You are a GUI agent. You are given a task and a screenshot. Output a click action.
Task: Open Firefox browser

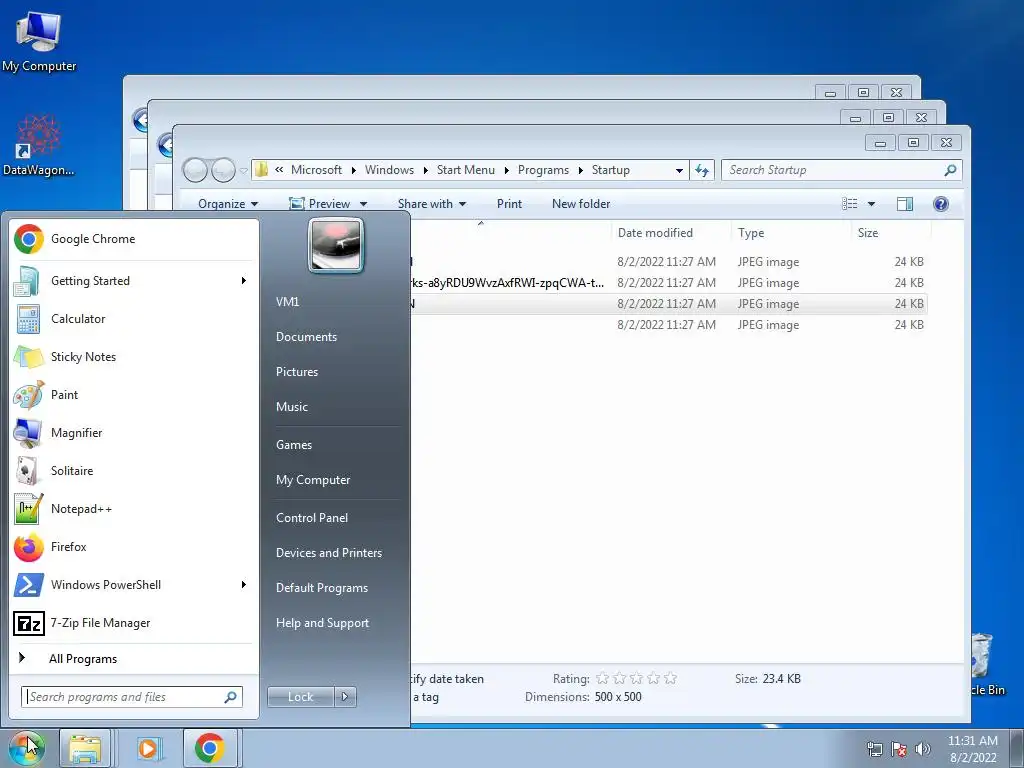point(134,547)
